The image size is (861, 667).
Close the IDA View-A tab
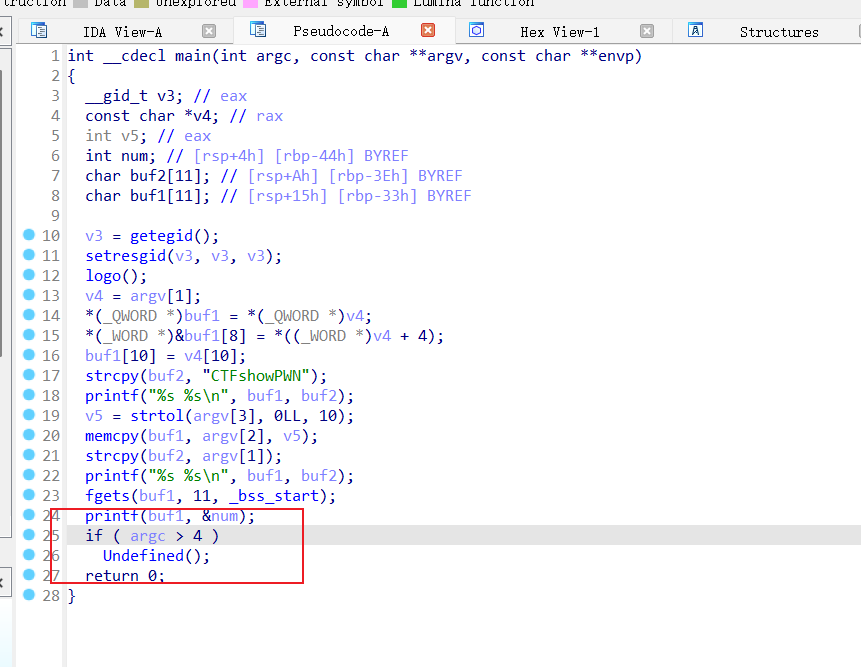click(208, 31)
